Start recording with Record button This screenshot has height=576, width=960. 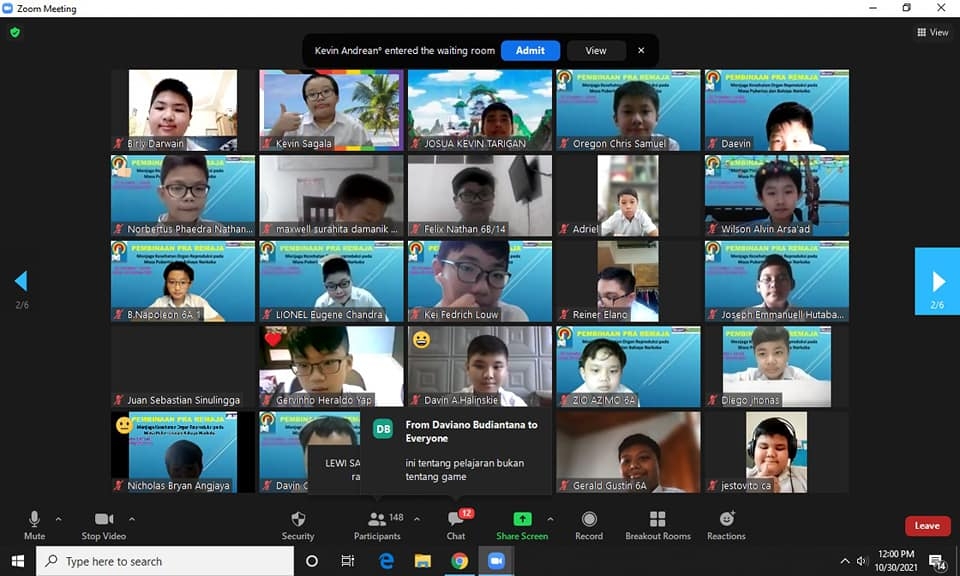click(589, 524)
